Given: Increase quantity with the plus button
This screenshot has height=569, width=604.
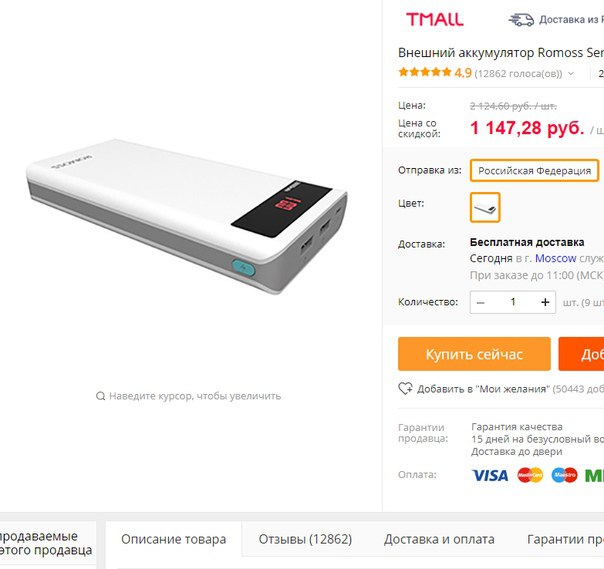Looking at the screenshot, I should tap(545, 302).
